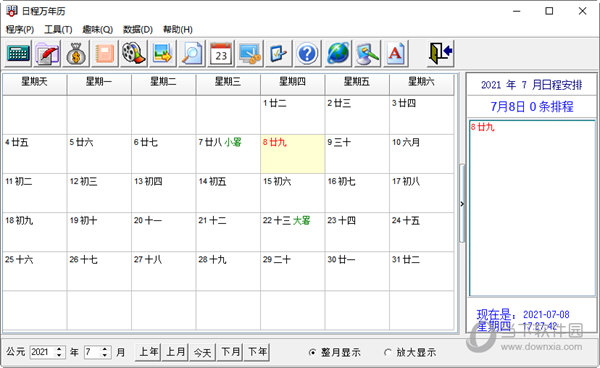Increase the month spinner value

tap(105, 349)
